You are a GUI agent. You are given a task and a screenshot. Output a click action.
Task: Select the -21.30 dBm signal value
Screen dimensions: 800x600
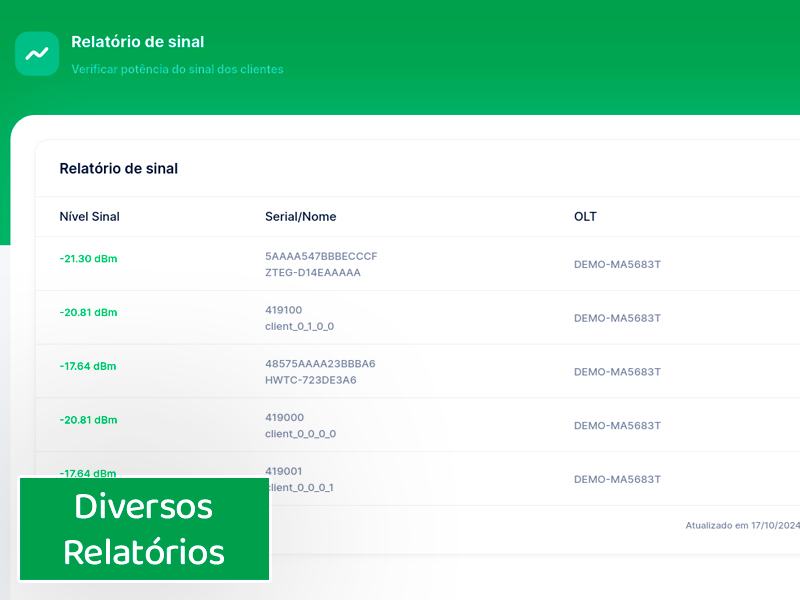(88, 259)
